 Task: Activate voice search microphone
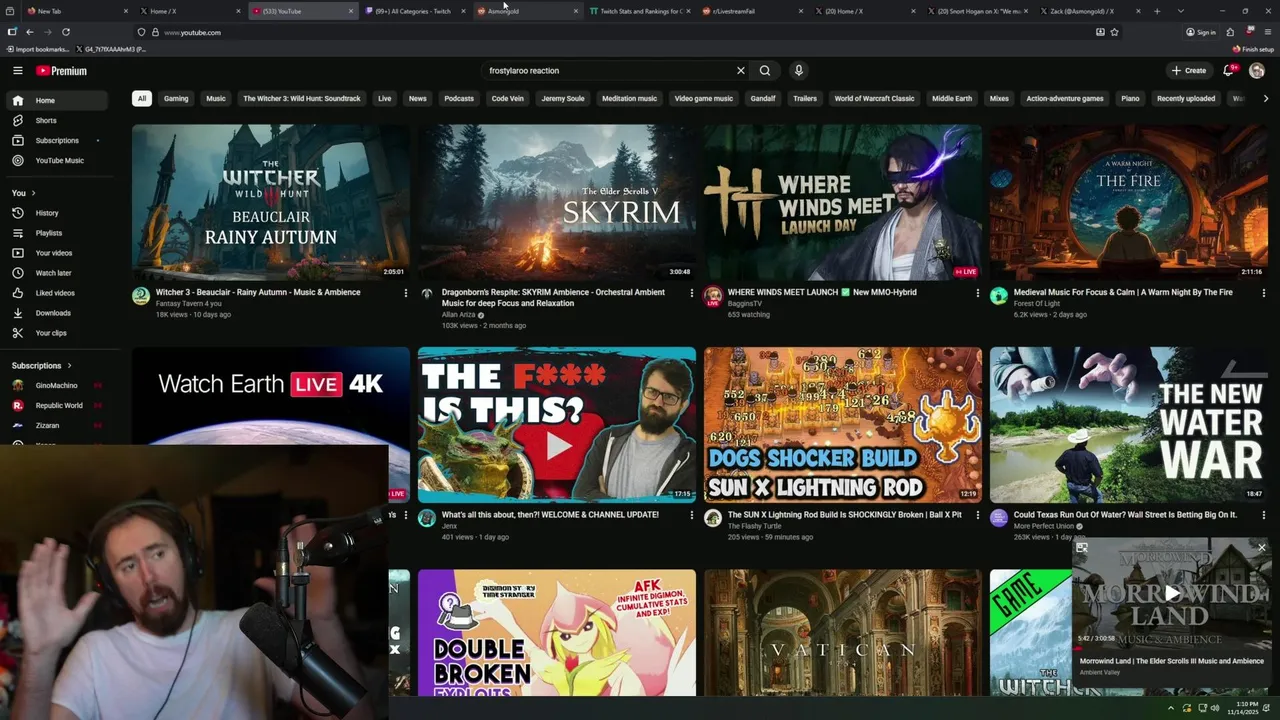[x=798, y=71]
